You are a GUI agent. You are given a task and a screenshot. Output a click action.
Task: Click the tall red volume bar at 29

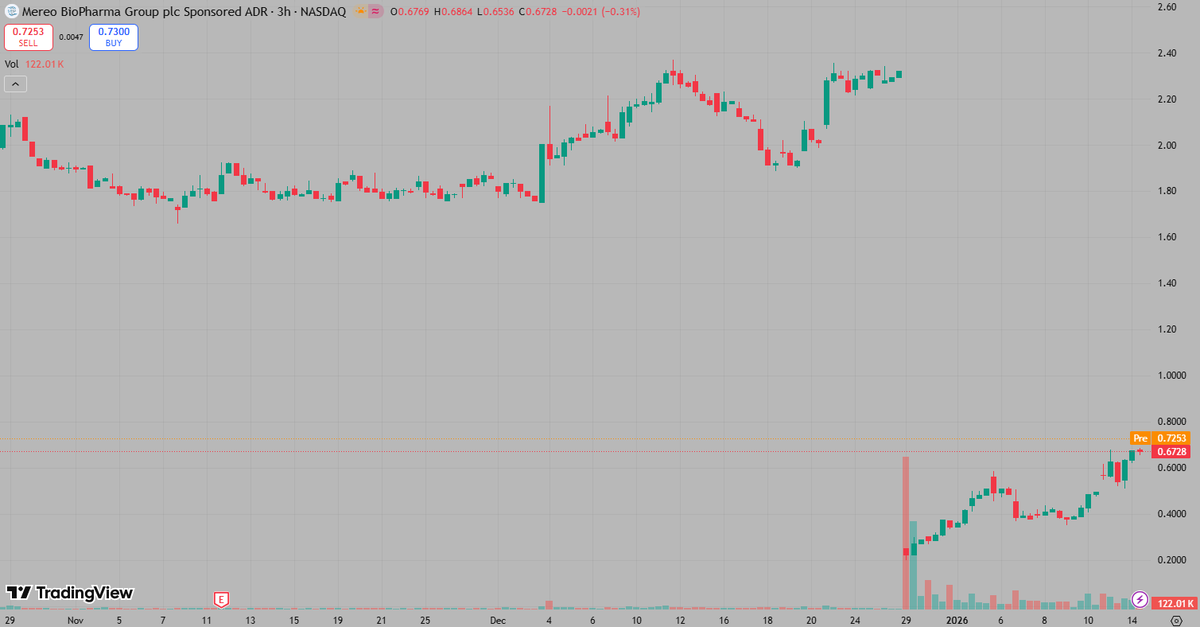tap(906, 533)
